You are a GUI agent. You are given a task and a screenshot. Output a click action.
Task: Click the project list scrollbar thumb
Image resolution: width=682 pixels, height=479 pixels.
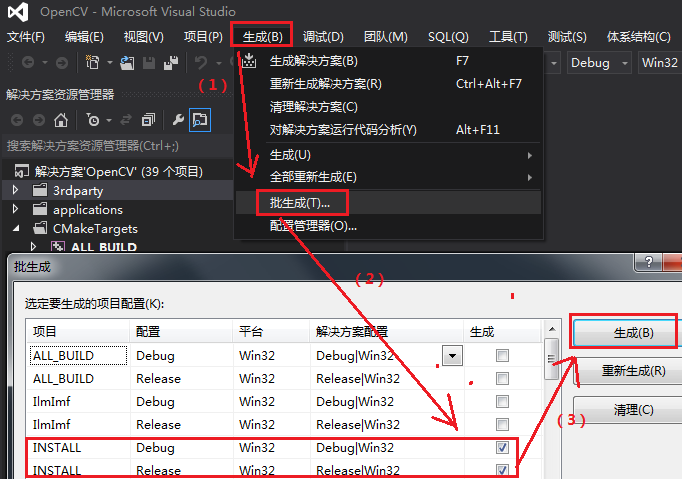click(552, 358)
